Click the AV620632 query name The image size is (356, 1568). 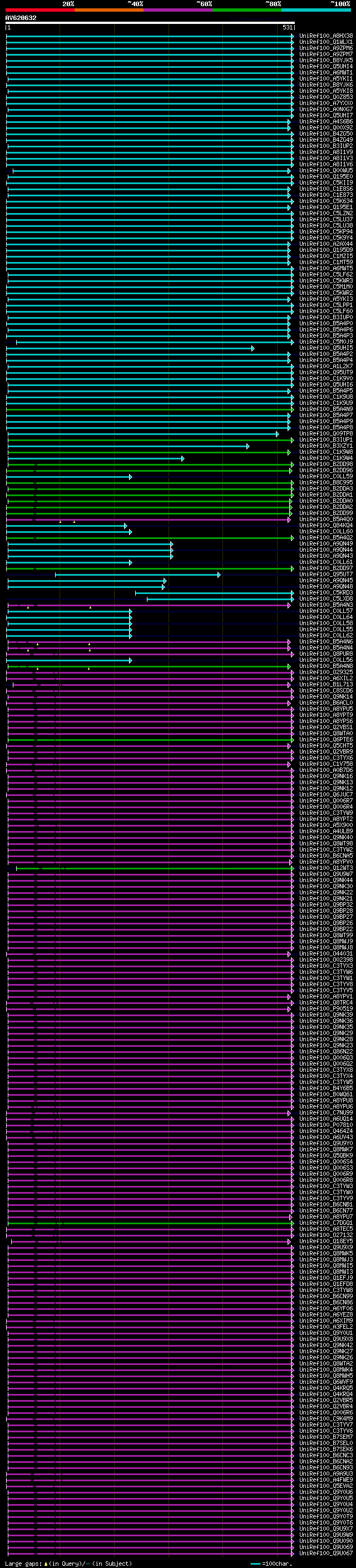(21, 18)
